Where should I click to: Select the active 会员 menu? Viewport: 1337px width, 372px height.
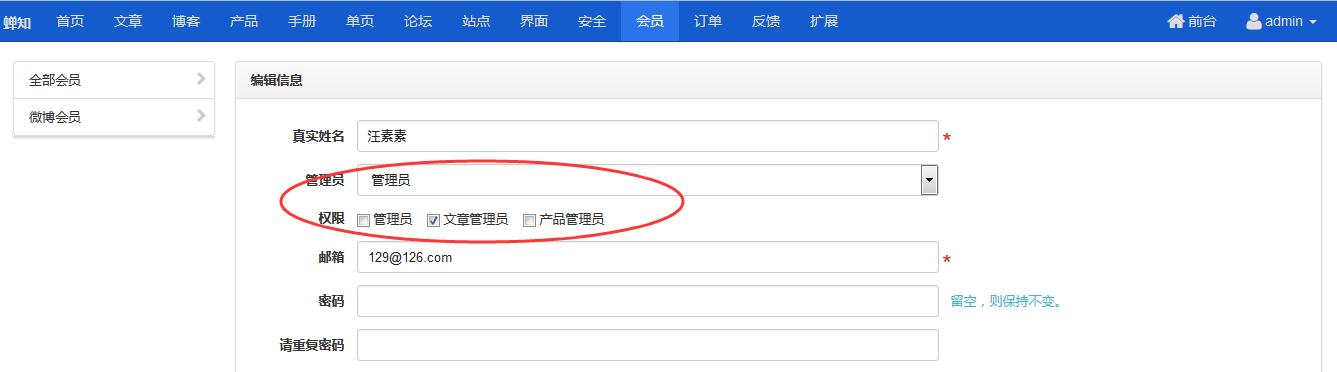coord(650,21)
